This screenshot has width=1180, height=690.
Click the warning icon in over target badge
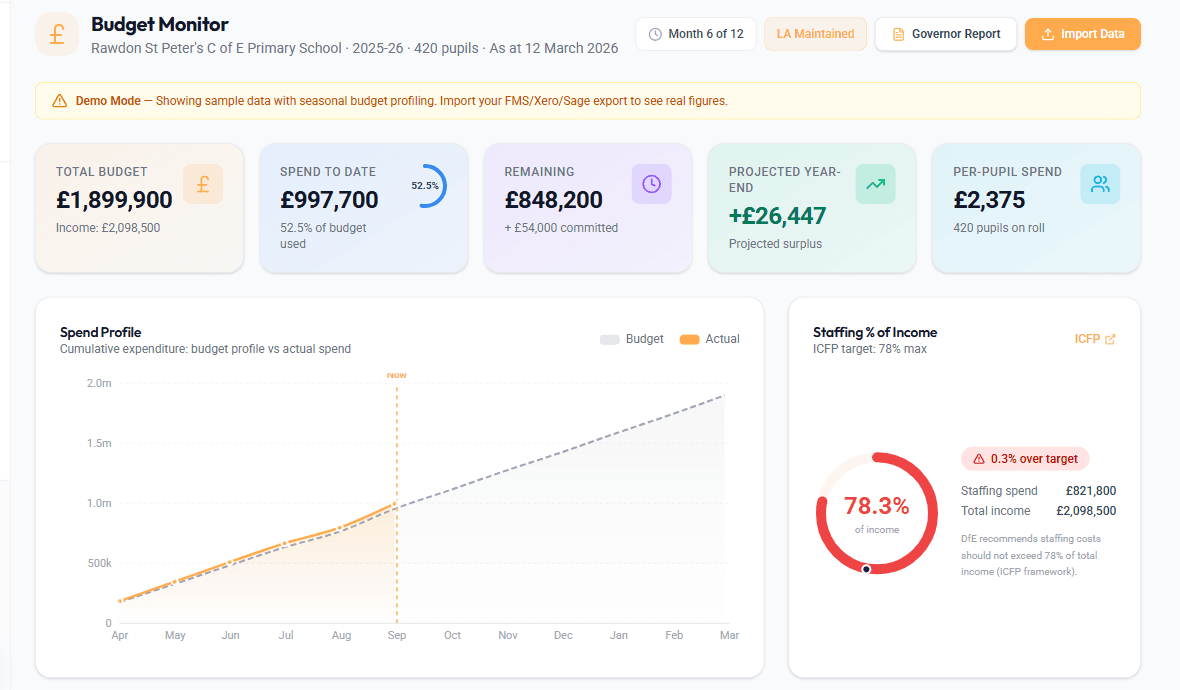979,459
